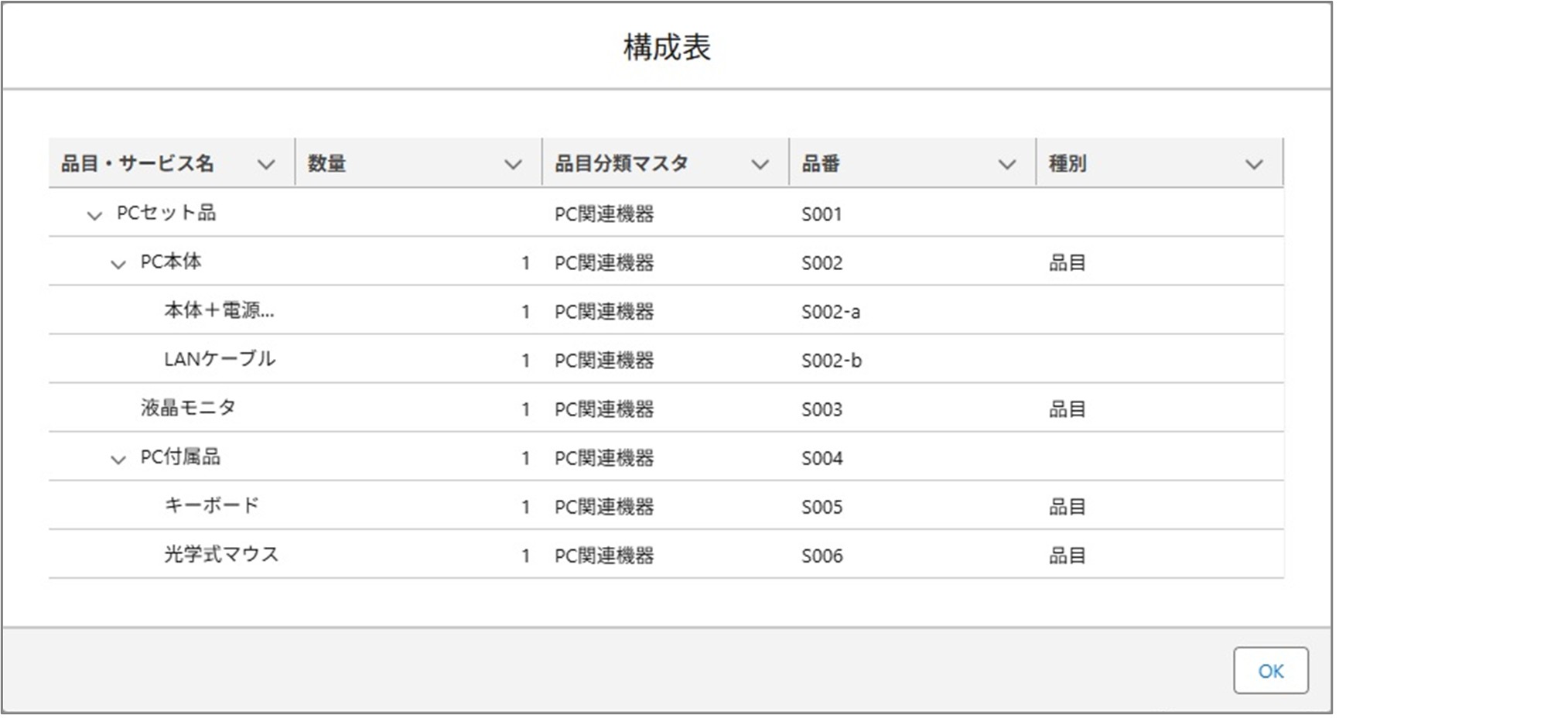Image resolution: width=1568 pixels, height=718 pixels.
Task: Select the LANケーブル row
Action: click(x=219, y=359)
